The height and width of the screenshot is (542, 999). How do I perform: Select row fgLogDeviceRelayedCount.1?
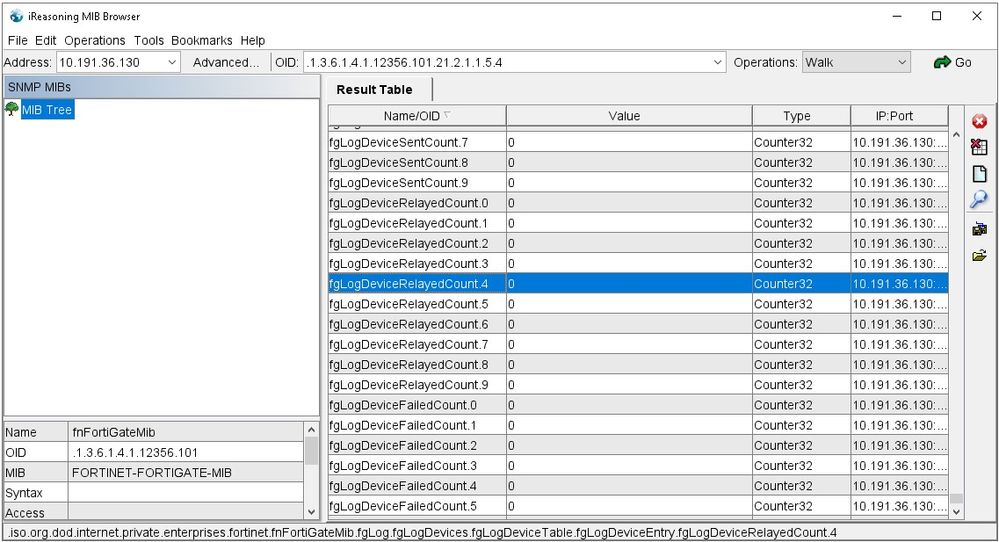638,223
